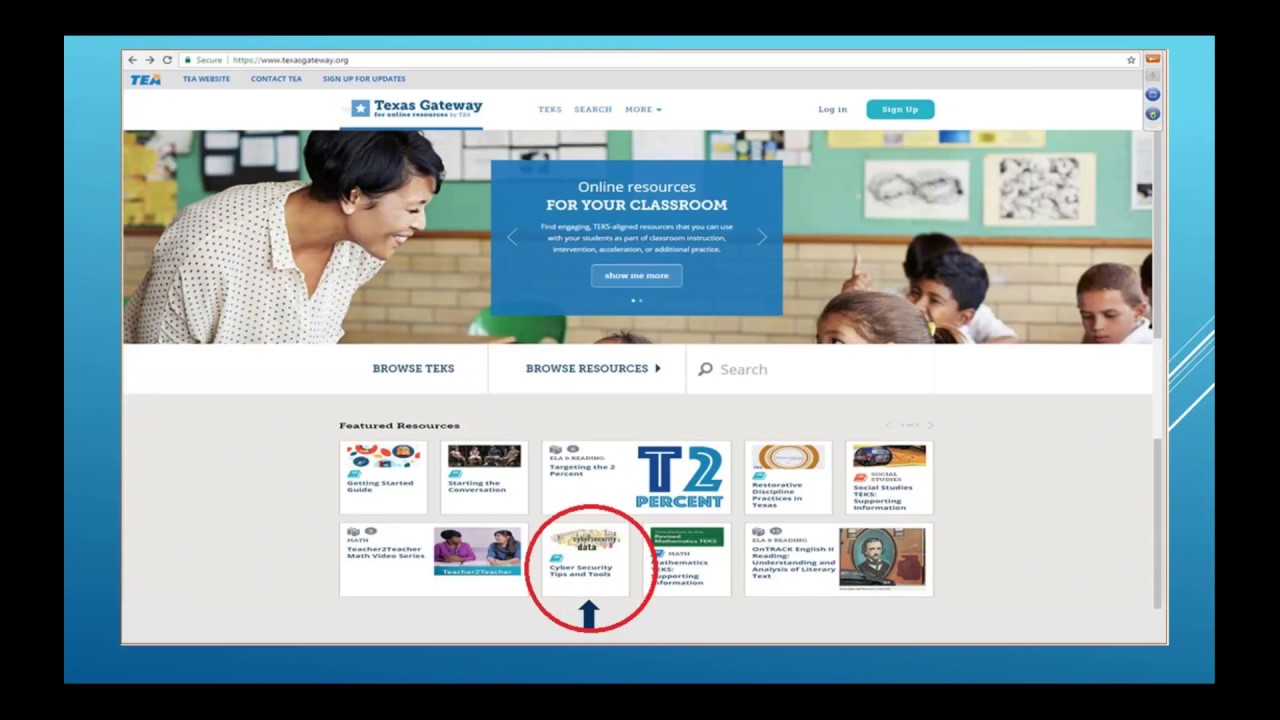The width and height of the screenshot is (1280, 720).
Task: Click the TEA logo in the top bar
Action: tap(145, 80)
